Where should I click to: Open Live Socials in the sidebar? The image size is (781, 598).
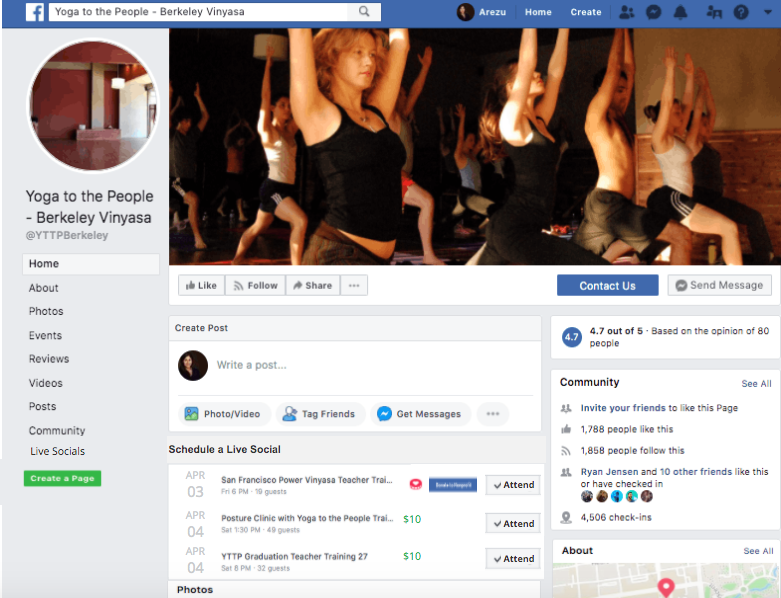[x=57, y=451]
